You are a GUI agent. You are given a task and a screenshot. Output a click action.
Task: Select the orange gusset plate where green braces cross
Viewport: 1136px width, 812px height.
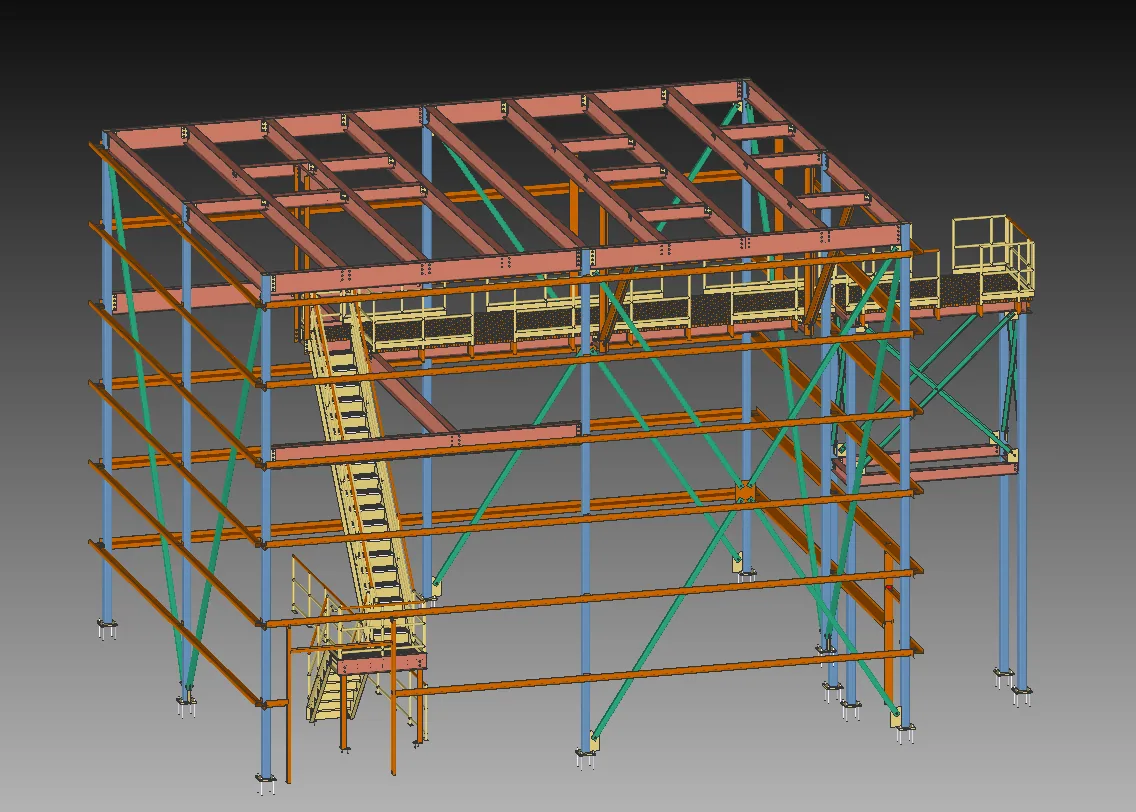[745, 490]
